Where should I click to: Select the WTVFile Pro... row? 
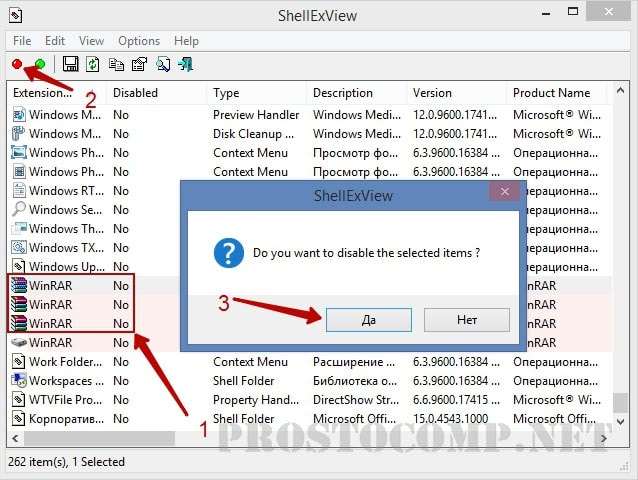[309, 400]
